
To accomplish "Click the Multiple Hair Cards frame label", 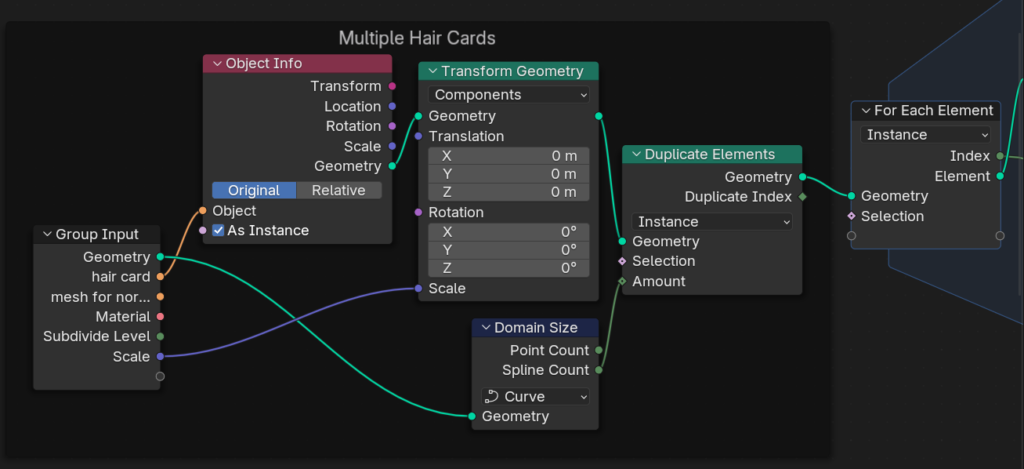I will tap(417, 38).
